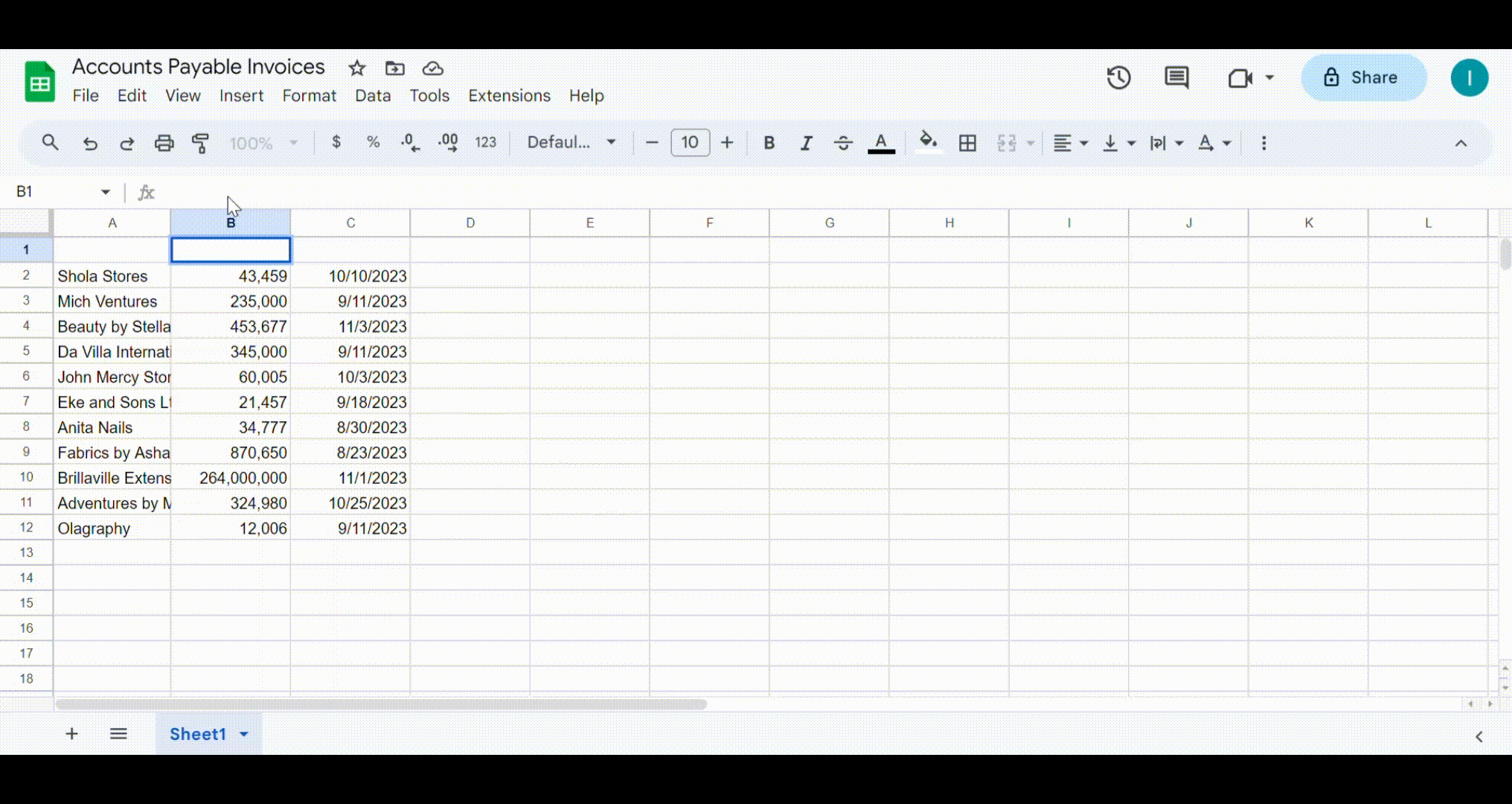Open the font size dropdown
This screenshot has width=1512, height=804.
(690, 143)
